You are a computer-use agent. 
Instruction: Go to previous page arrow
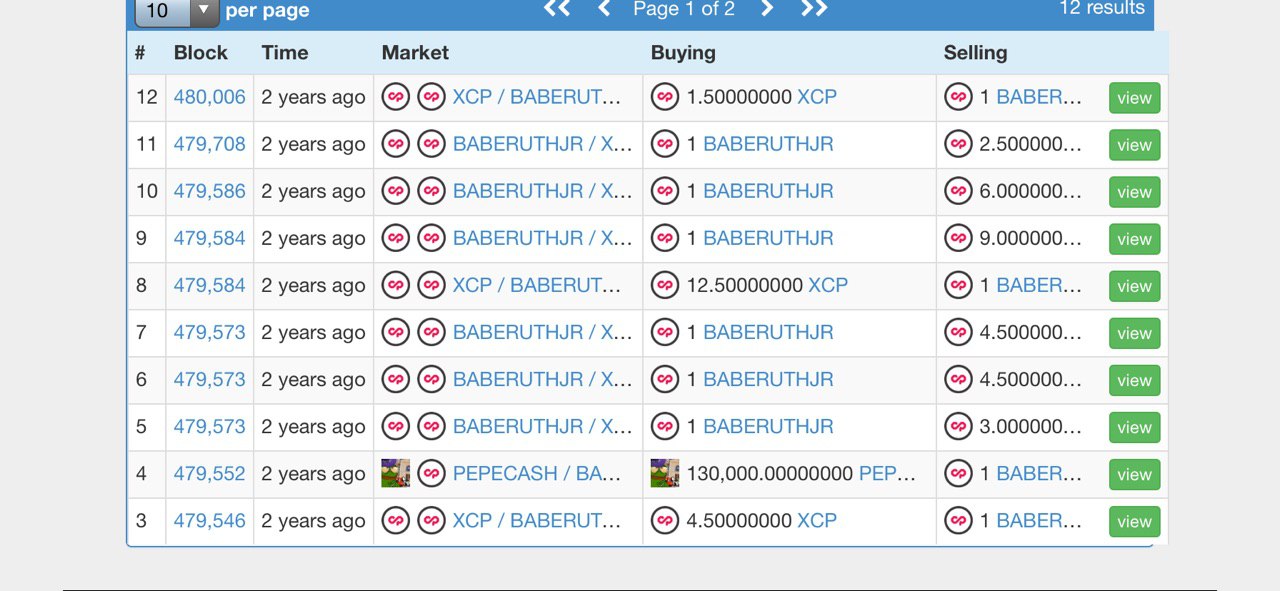point(604,9)
